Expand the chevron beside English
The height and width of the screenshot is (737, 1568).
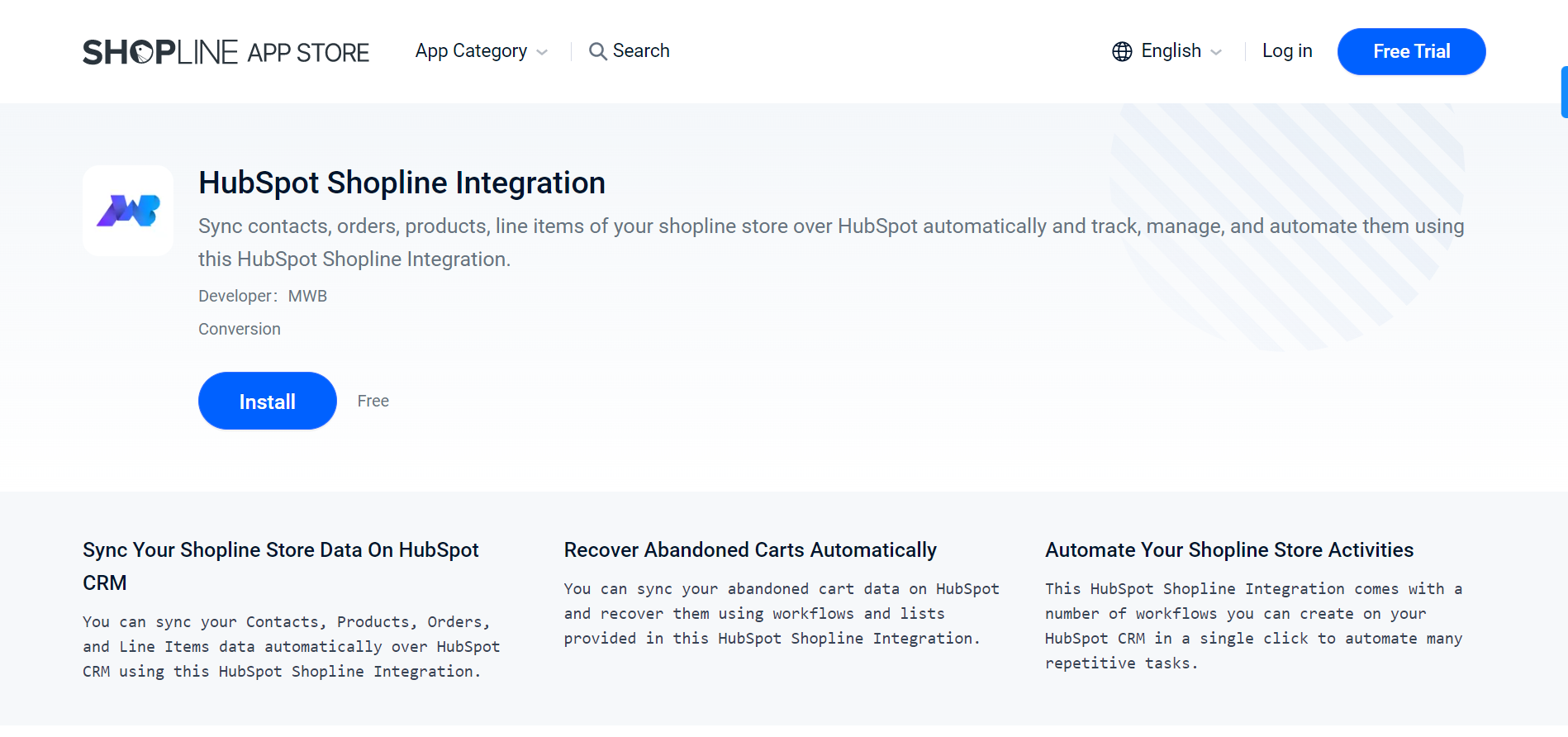coord(1216,52)
